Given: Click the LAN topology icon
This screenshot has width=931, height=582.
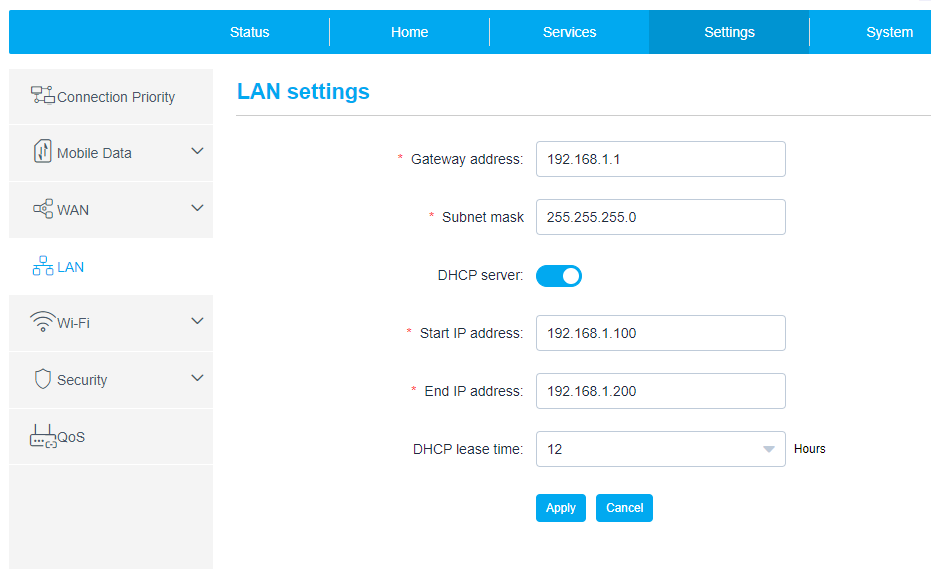Looking at the screenshot, I should (43, 265).
